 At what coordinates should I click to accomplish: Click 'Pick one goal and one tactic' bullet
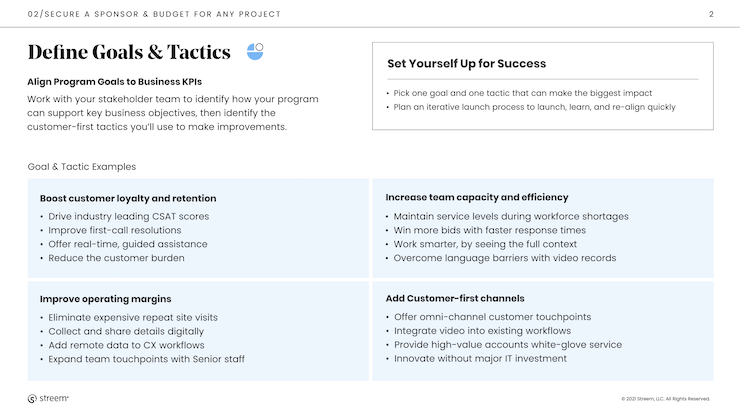click(522, 93)
